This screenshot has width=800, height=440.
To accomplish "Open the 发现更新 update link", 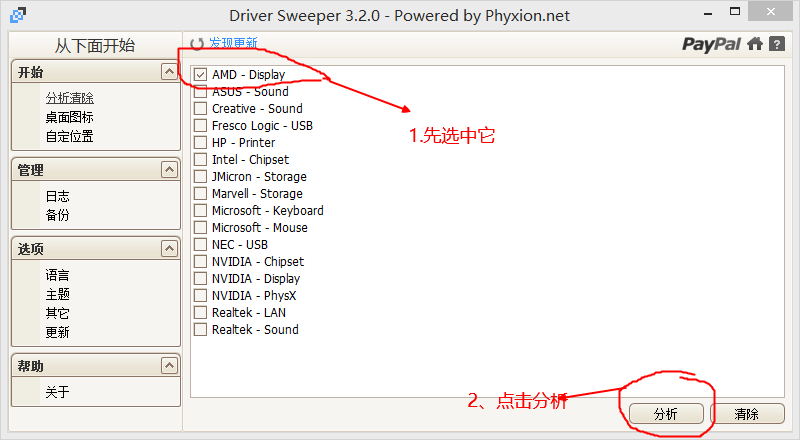I will tap(233, 43).
